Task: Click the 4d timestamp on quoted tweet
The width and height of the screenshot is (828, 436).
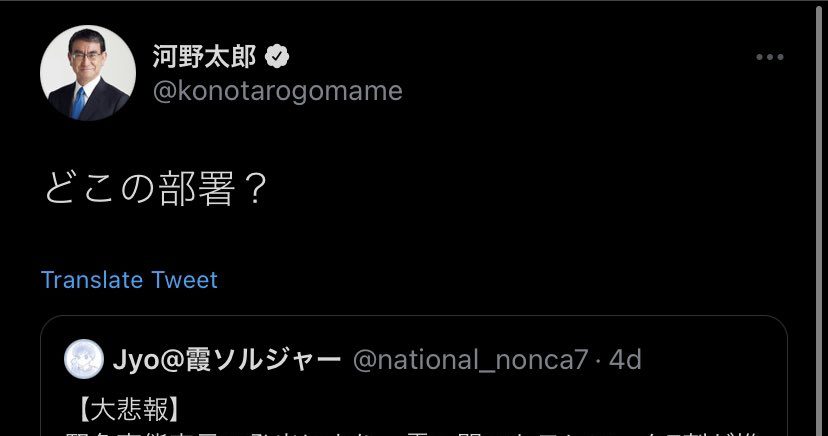Action: (x=625, y=359)
